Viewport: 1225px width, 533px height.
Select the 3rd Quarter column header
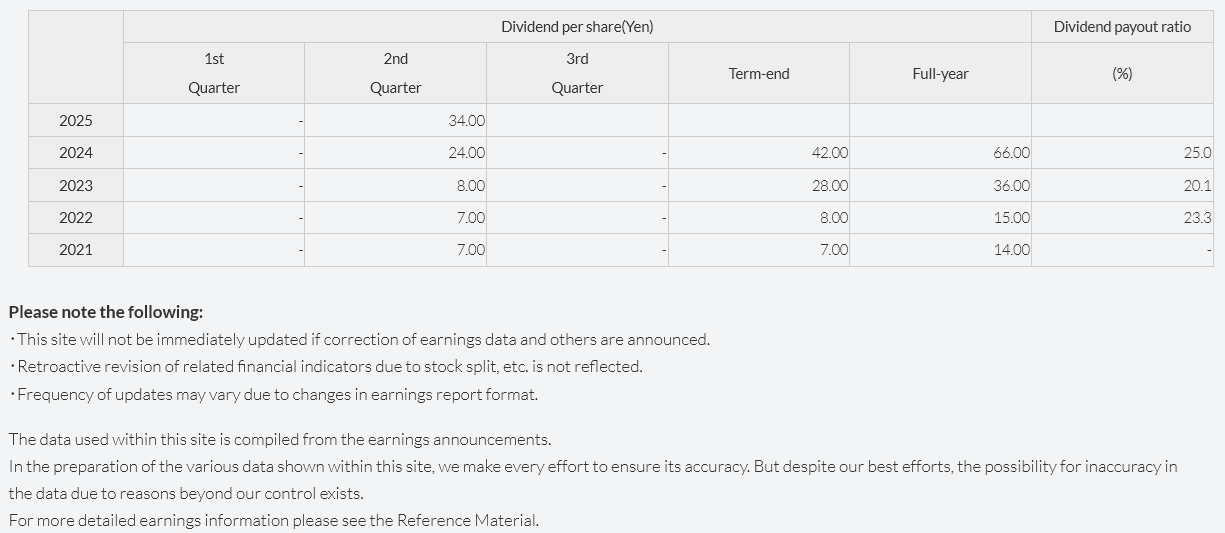click(x=577, y=73)
